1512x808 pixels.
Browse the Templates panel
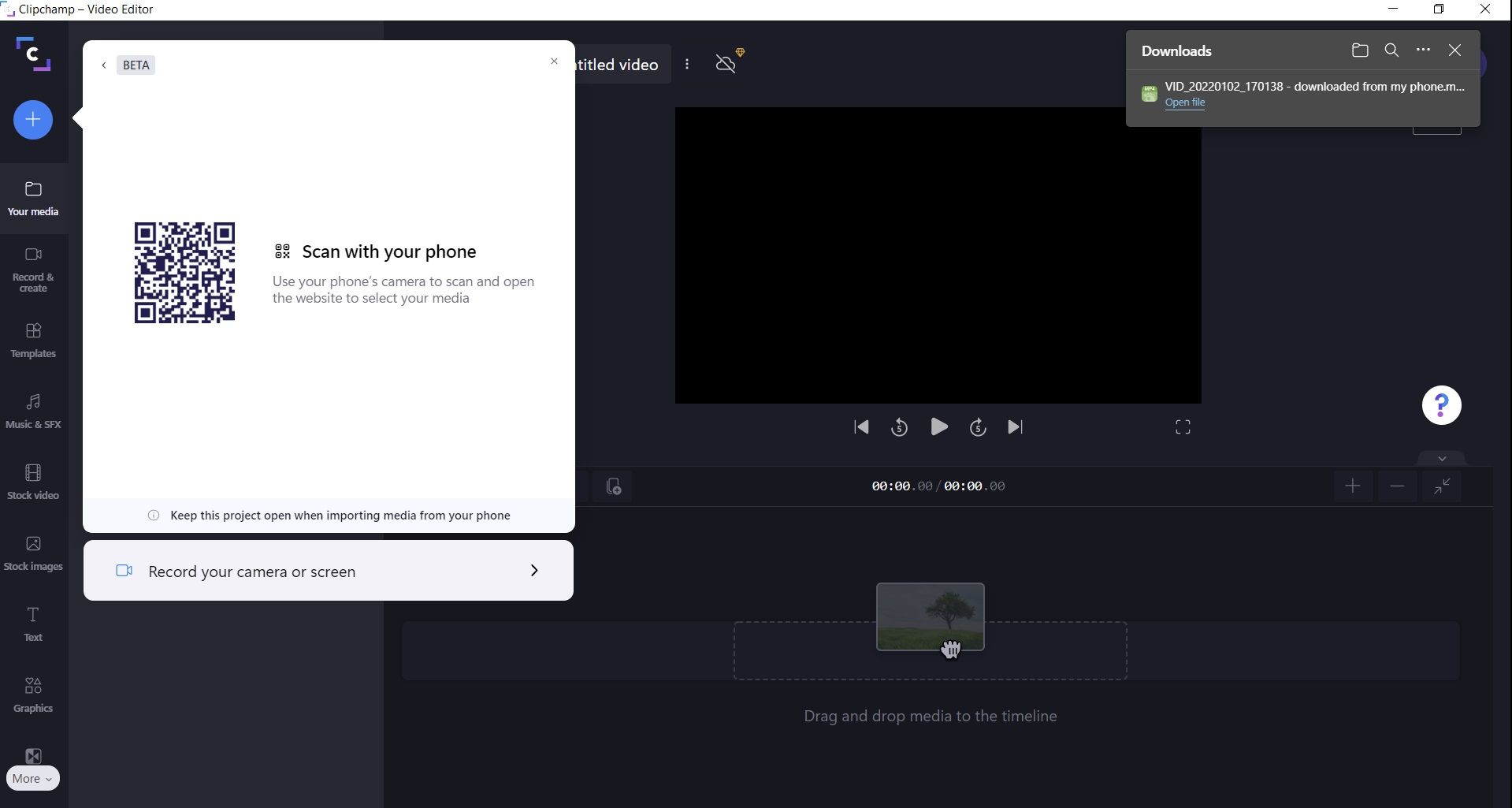click(x=32, y=339)
